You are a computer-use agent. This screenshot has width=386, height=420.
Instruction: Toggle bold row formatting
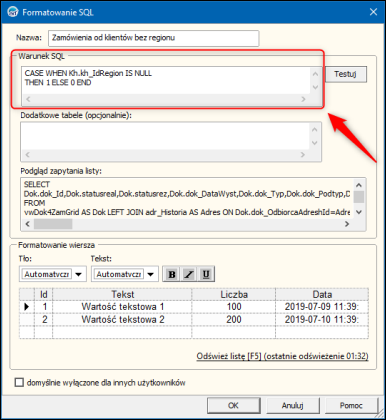[172, 274]
